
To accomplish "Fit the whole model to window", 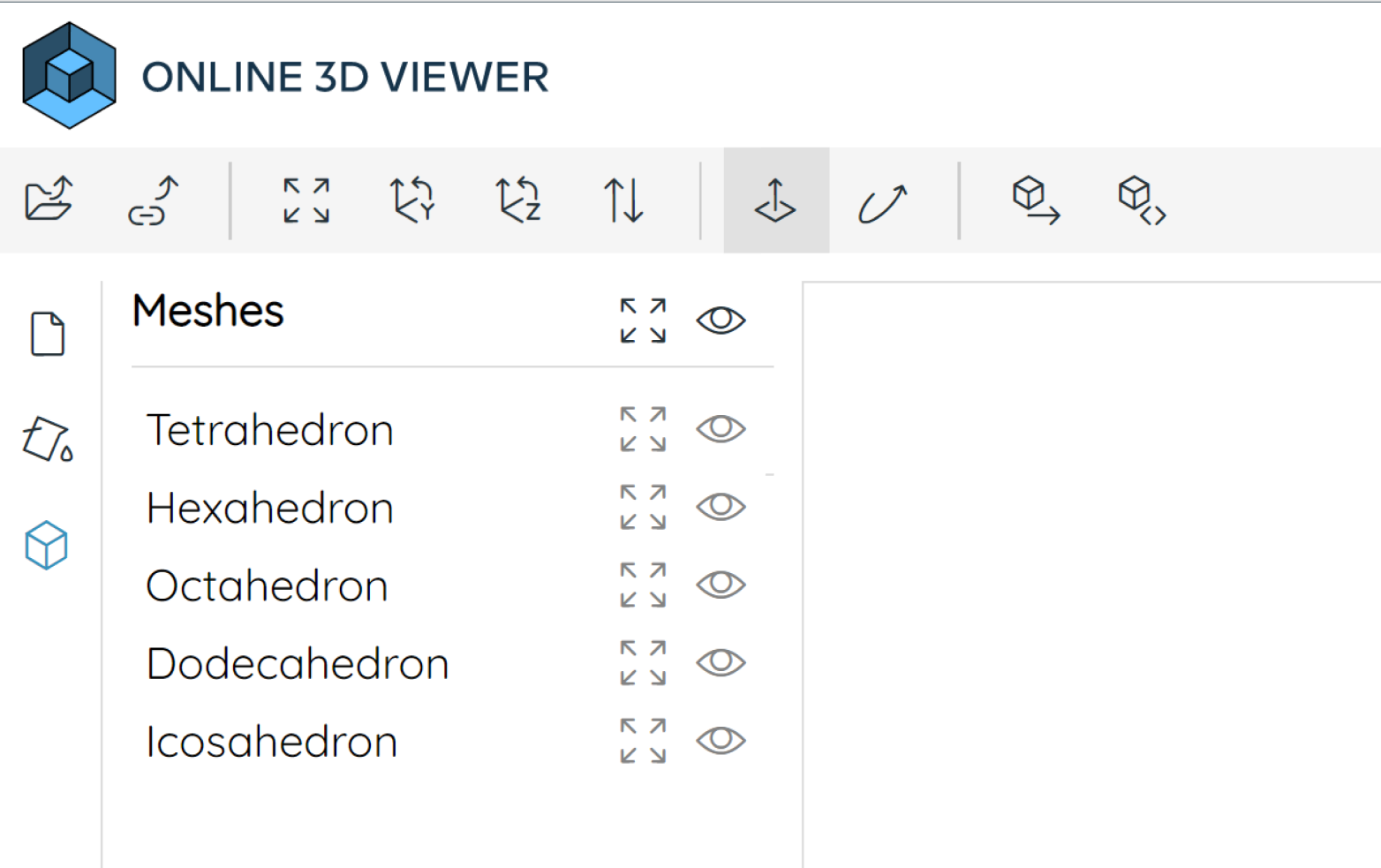I will pyautogui.click(x=305, y=200).
